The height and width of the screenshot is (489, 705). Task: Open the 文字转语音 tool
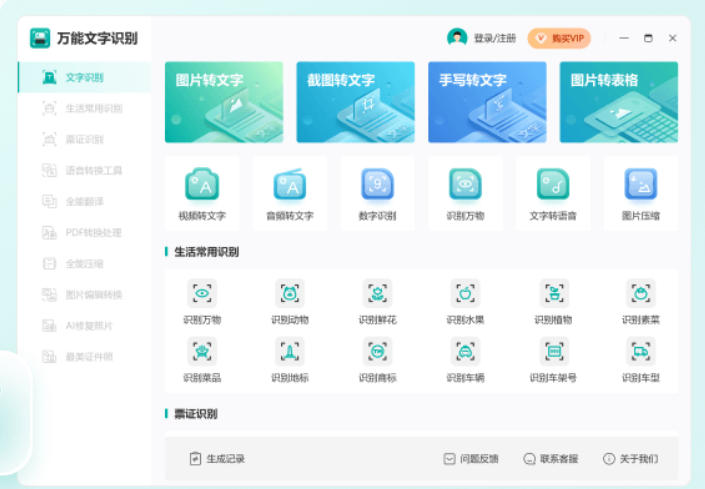pyautogui.click(x=553, y=185)
